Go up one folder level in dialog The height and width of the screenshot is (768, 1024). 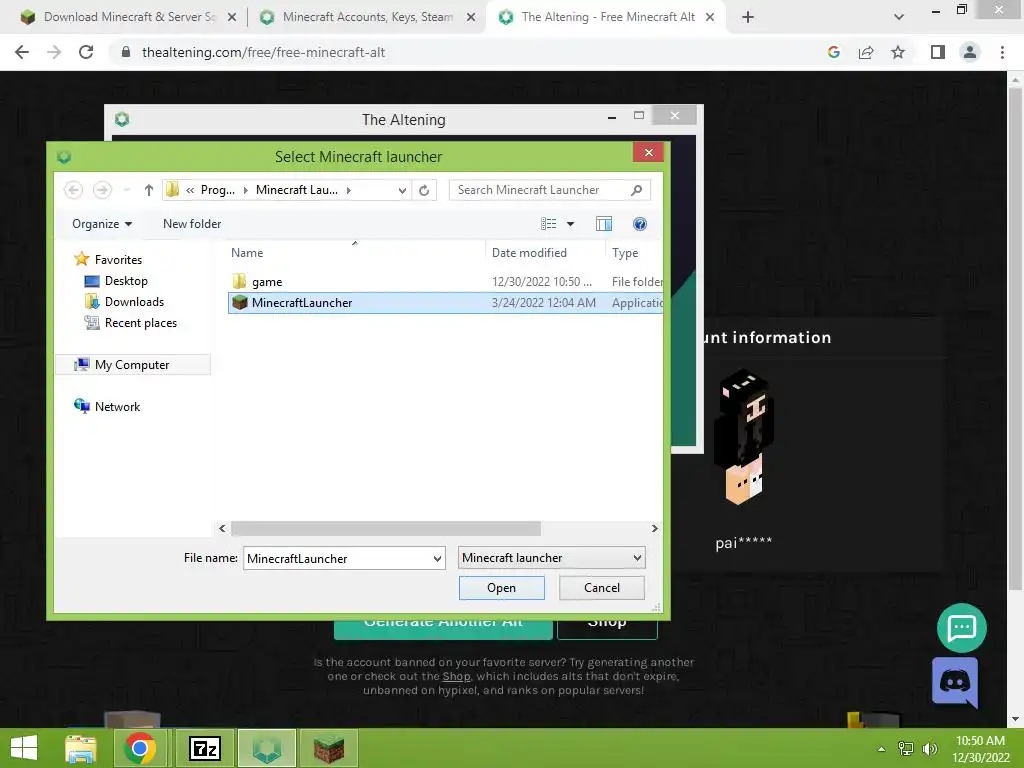click(149, 190)
